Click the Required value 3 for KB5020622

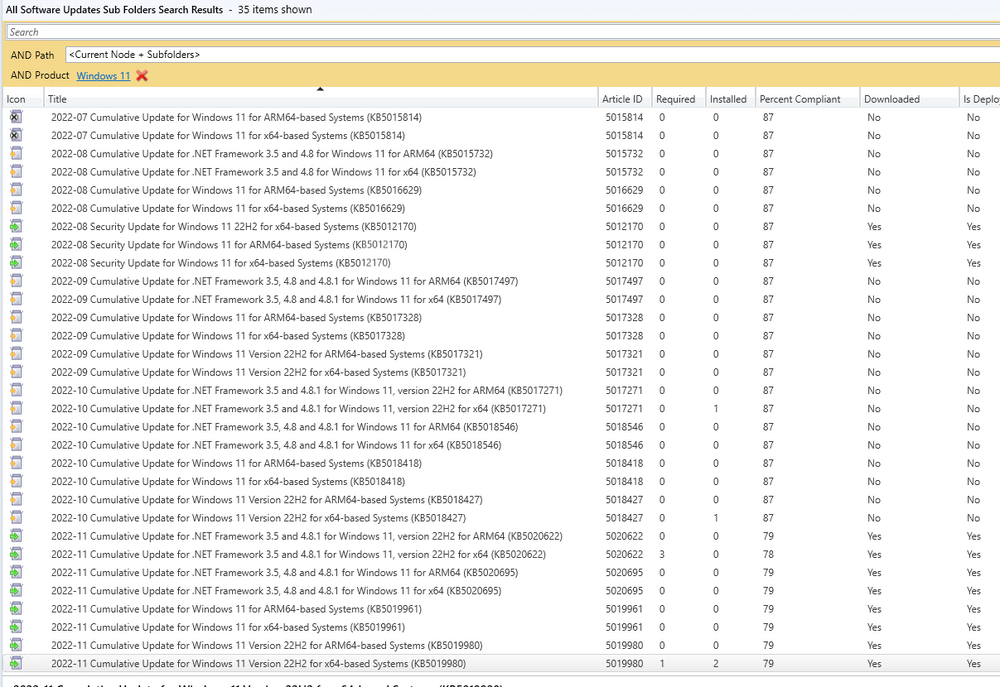click(662, 554)
